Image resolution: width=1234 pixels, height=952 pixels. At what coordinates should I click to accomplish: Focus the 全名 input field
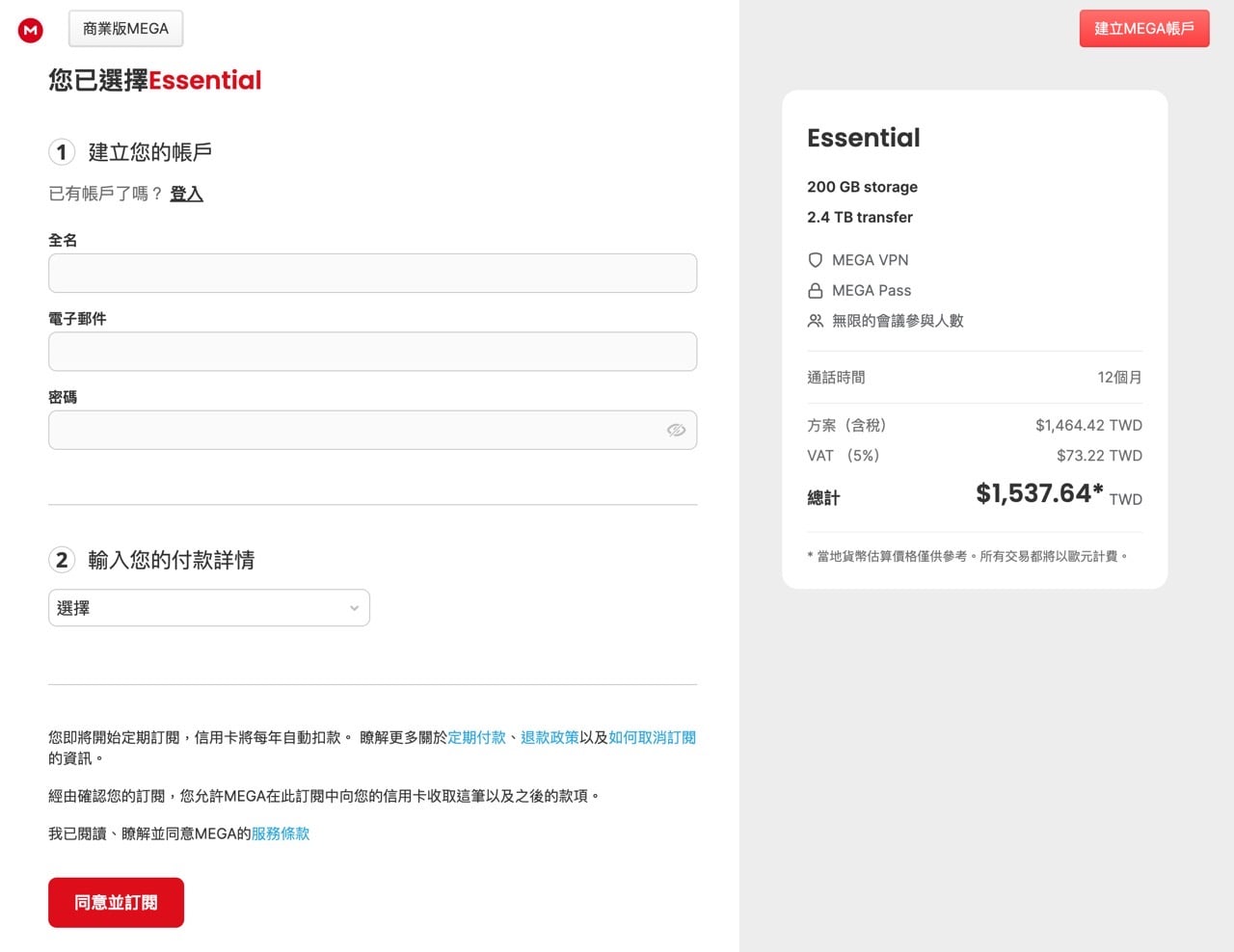(x=372, y=273)
